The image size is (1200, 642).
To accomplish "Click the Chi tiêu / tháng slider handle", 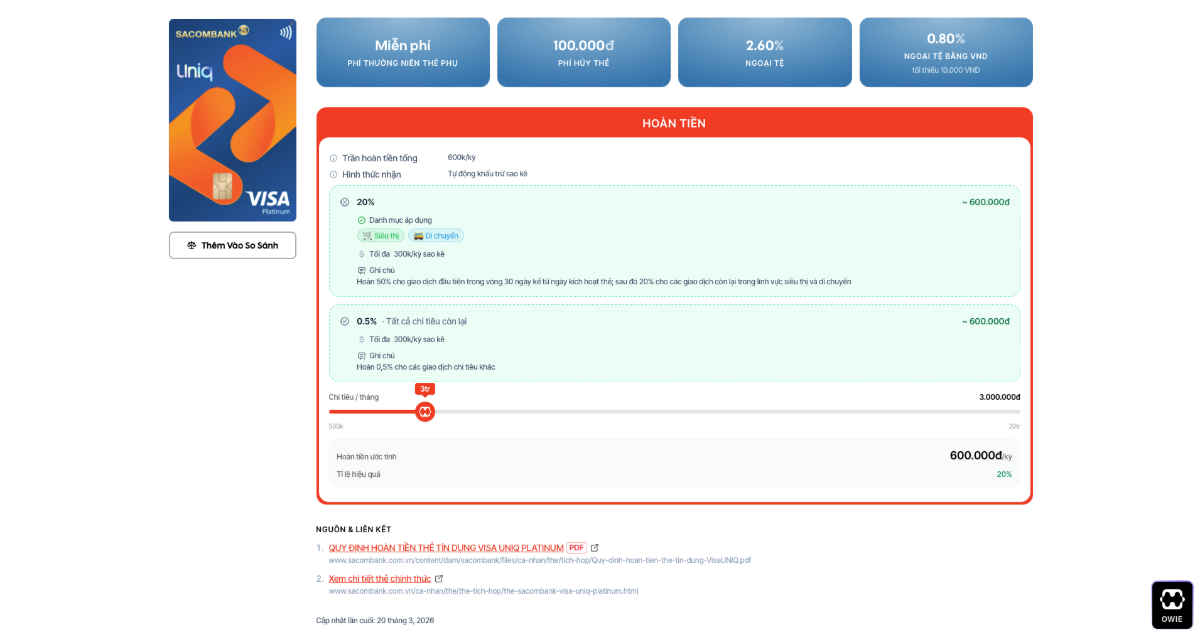I will (x=425, y=411).
